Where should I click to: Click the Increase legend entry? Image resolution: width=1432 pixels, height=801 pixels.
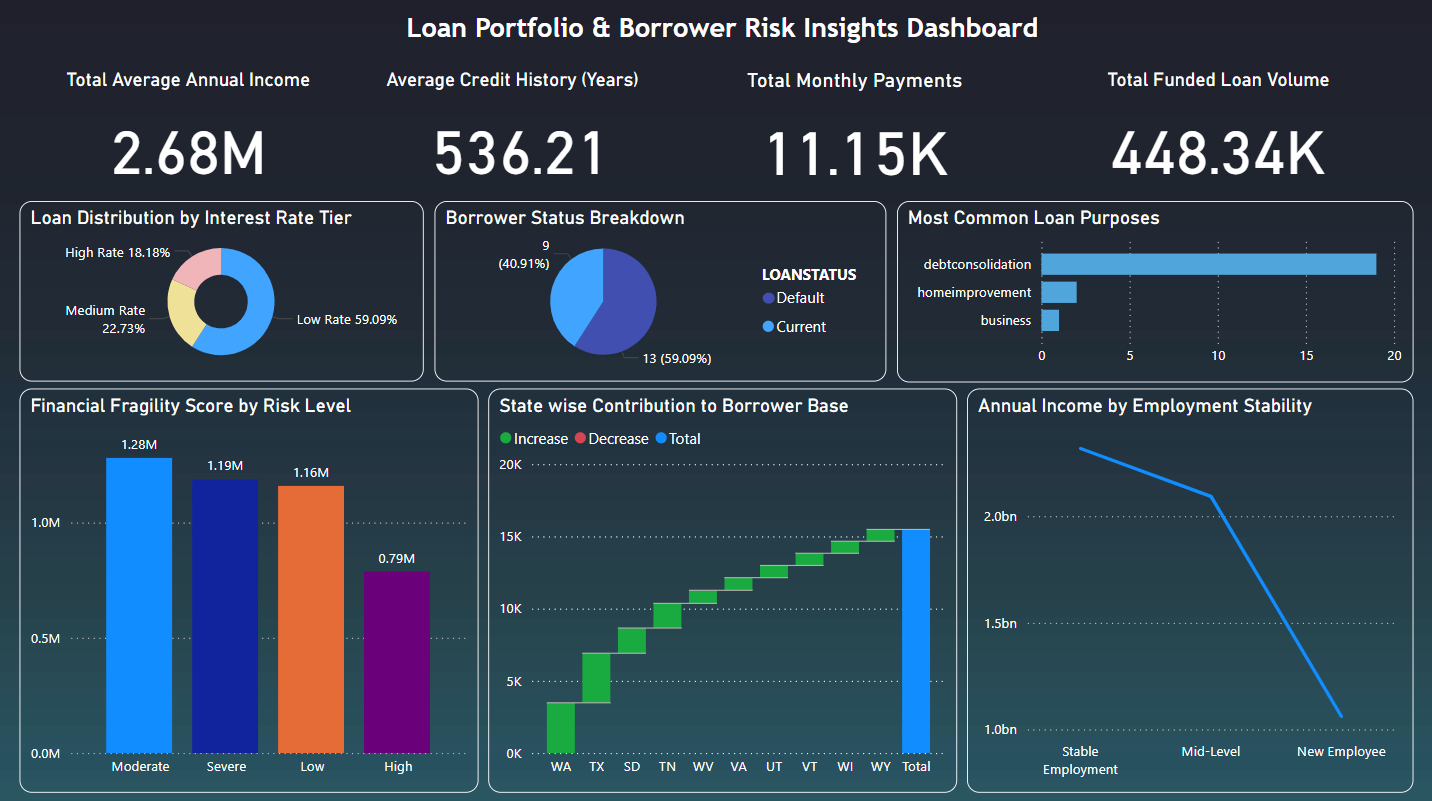coord(534,439)
